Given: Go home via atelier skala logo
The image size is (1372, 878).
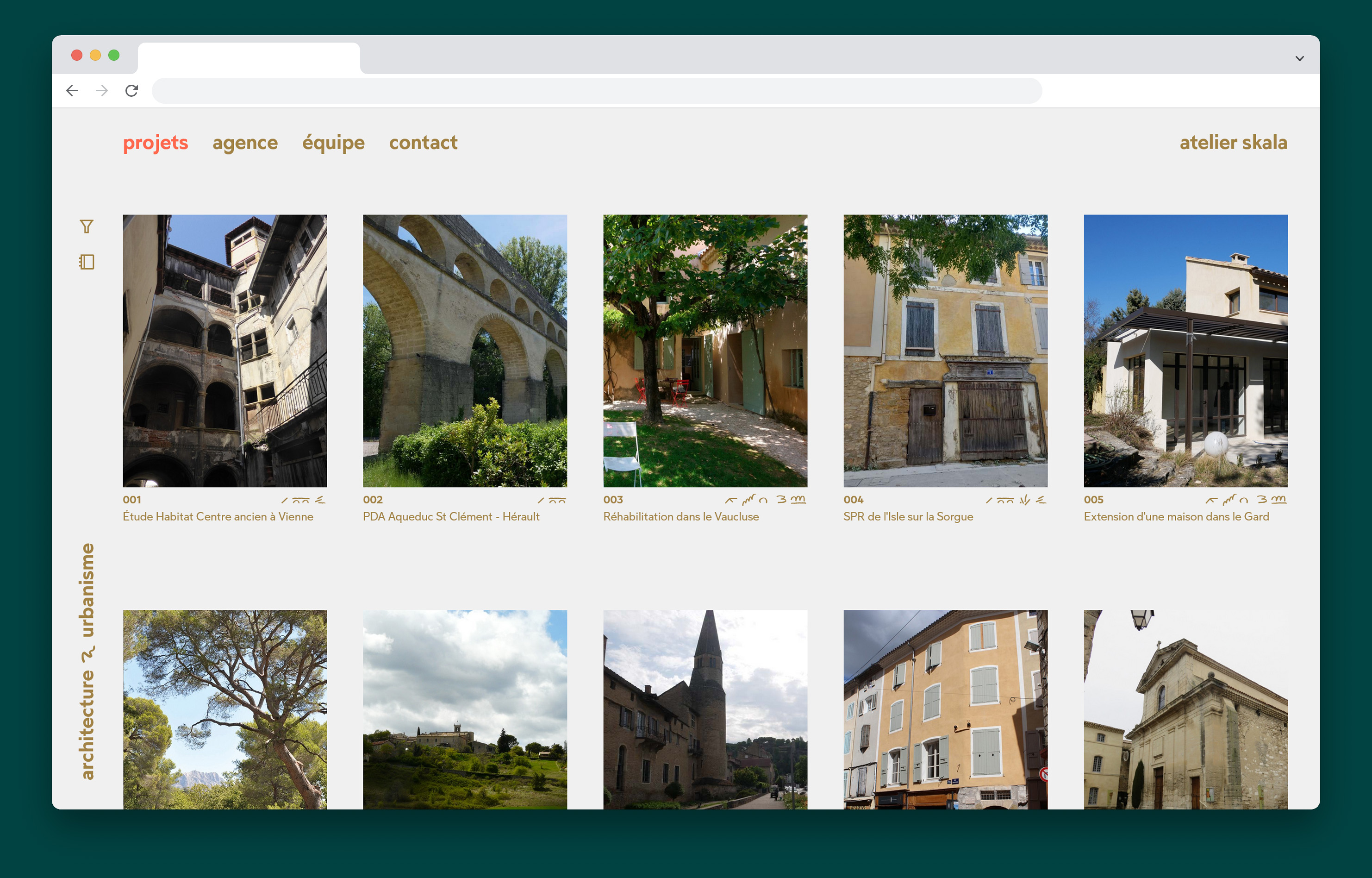Looking at the screenshot, I should pyautogui.click(x=1234, y=143).
